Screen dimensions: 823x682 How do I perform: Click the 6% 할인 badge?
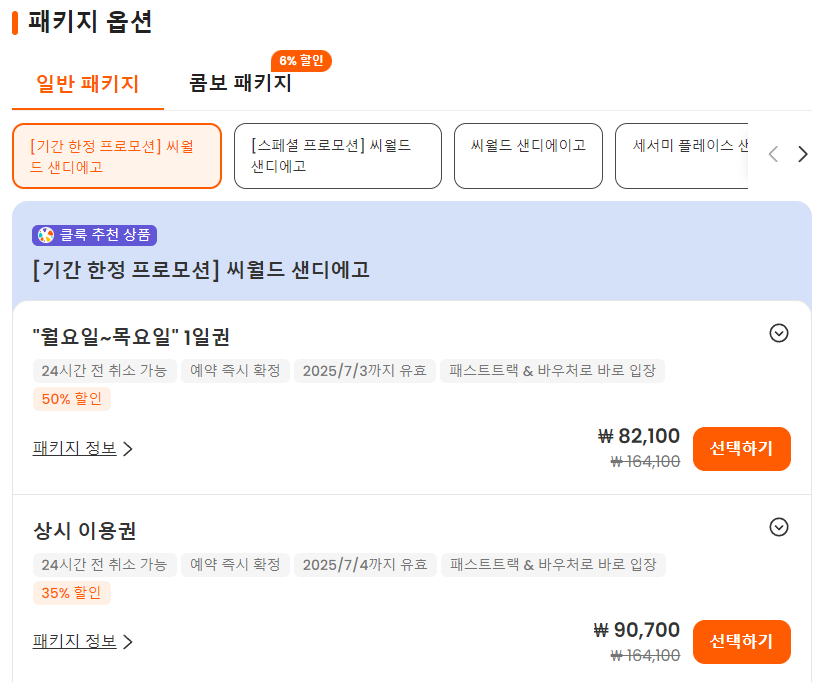(301, 61)
